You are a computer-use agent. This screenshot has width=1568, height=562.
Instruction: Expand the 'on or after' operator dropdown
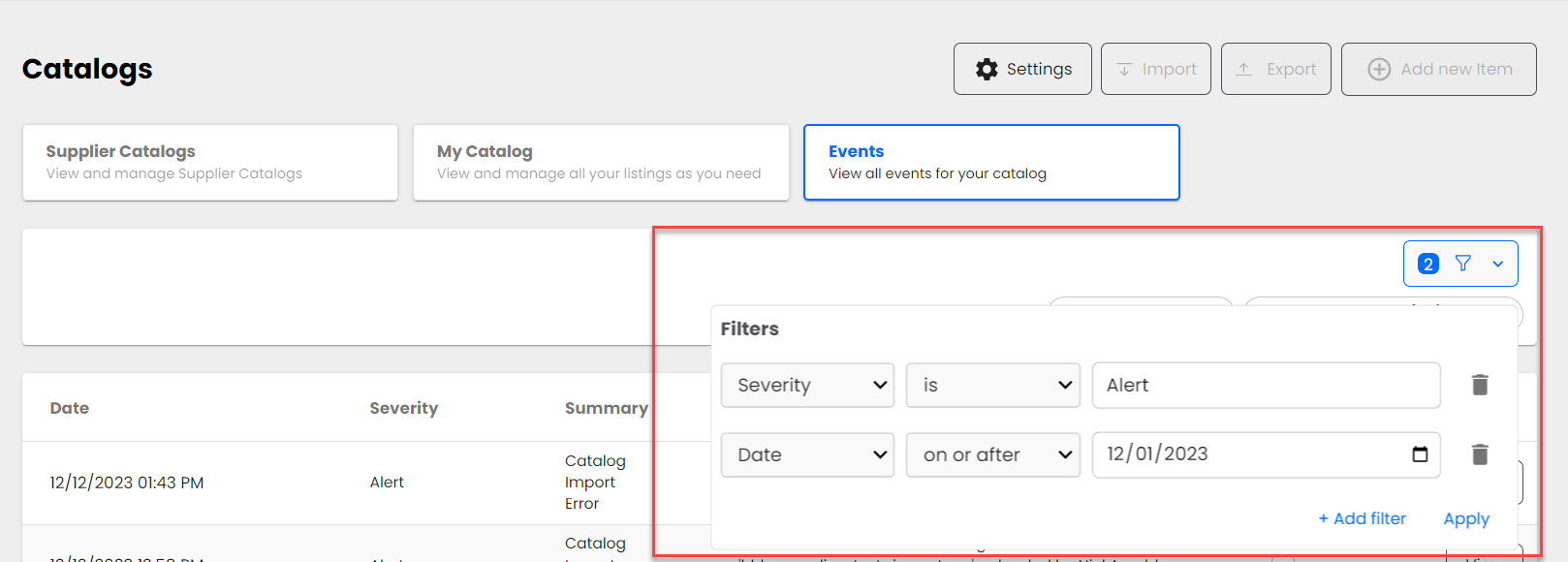click(992, 454)
